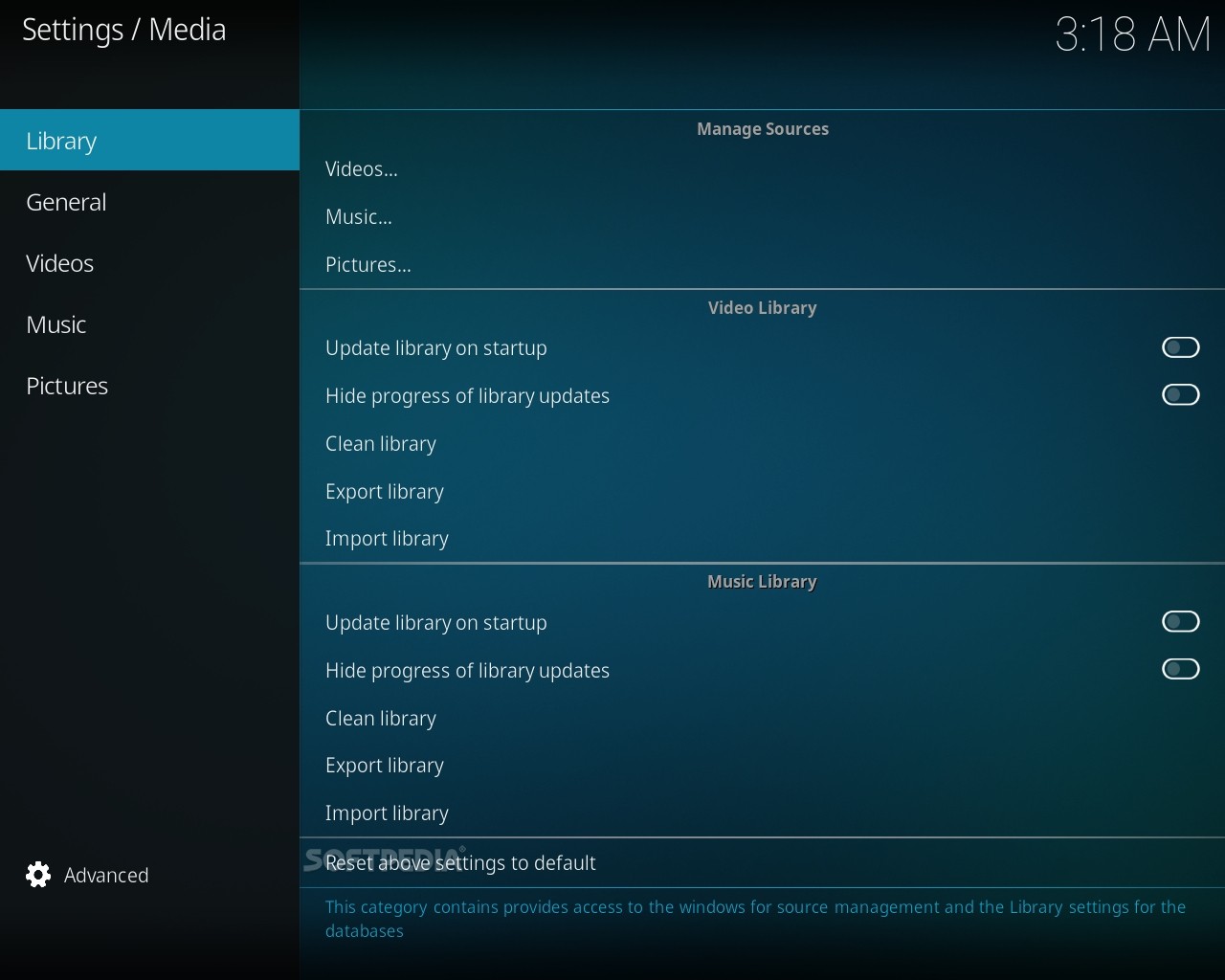This screenshot has width=1225, height=980.
Task: Click the 3:18 AM clock
Action: tap(1133, 34)
